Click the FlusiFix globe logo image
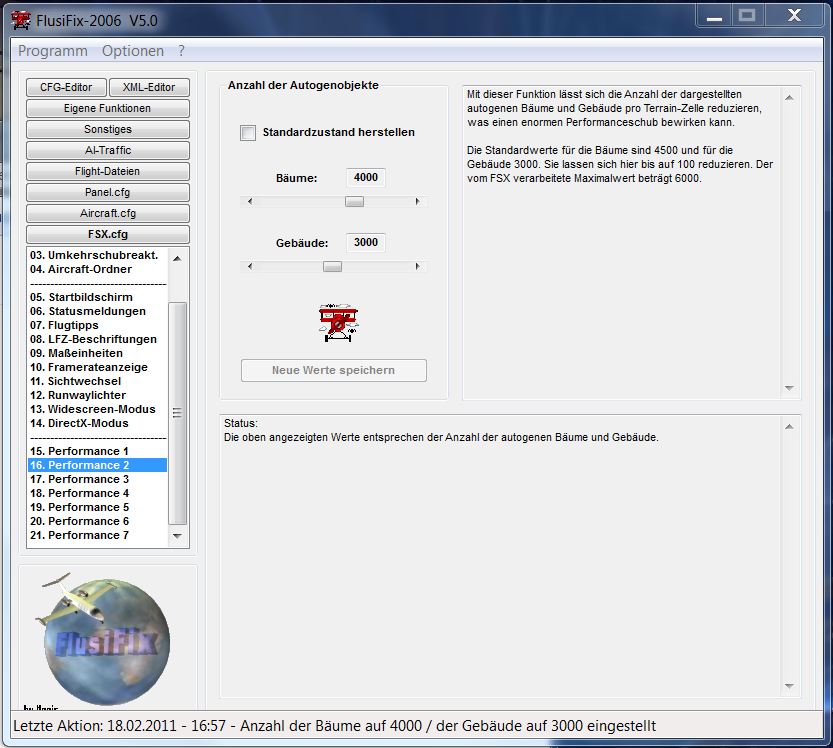Screen dimensions: 833x748 [105, 639]
